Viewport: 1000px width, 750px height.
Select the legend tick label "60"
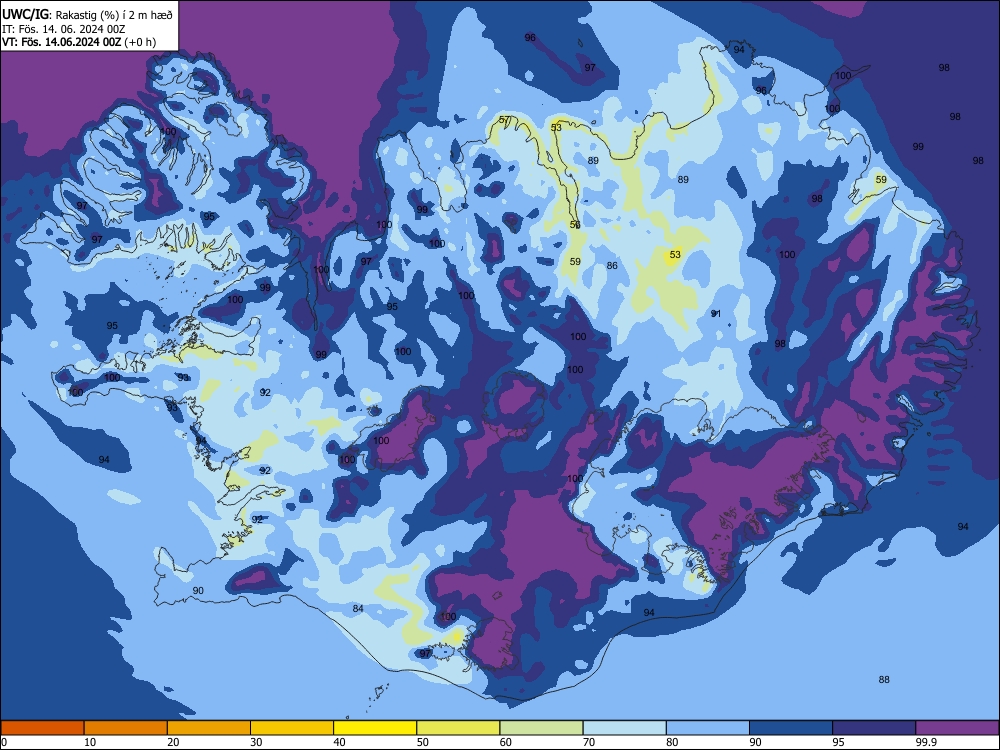point(506,742)
